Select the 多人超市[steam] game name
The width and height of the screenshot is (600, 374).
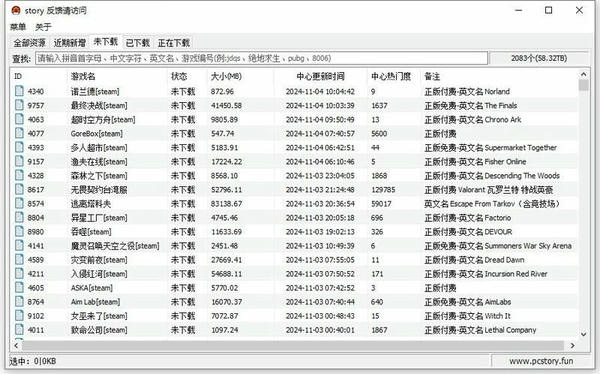[x=99, y=147]
